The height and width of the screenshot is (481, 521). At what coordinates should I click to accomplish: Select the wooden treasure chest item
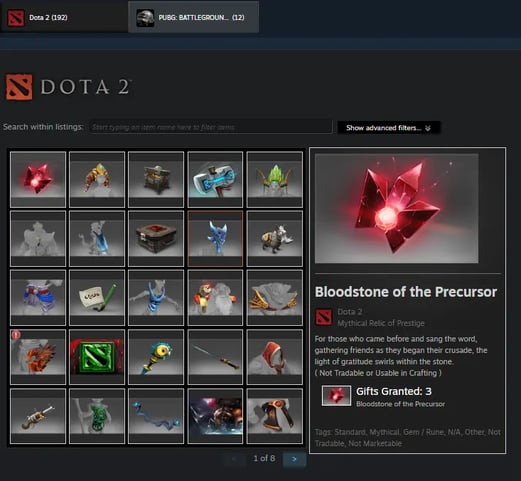pos(156,179)
